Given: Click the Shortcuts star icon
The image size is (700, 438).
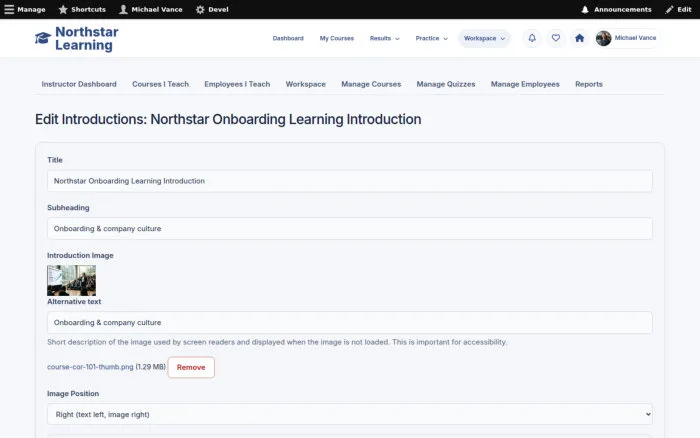Looking at the screenshot, I should click(x=63, y=9).
